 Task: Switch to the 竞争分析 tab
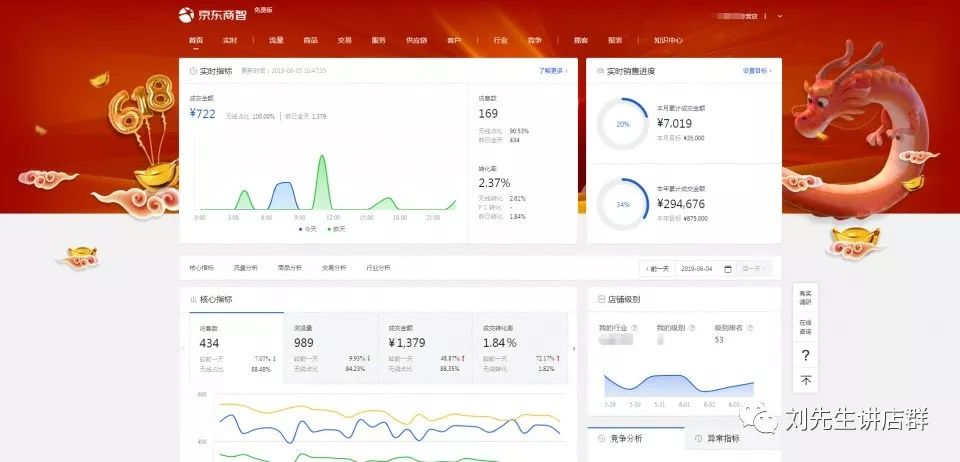pos(626,439)
